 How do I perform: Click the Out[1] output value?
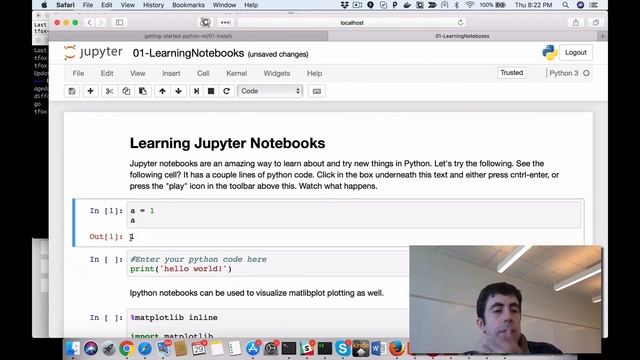pos(132,237)
